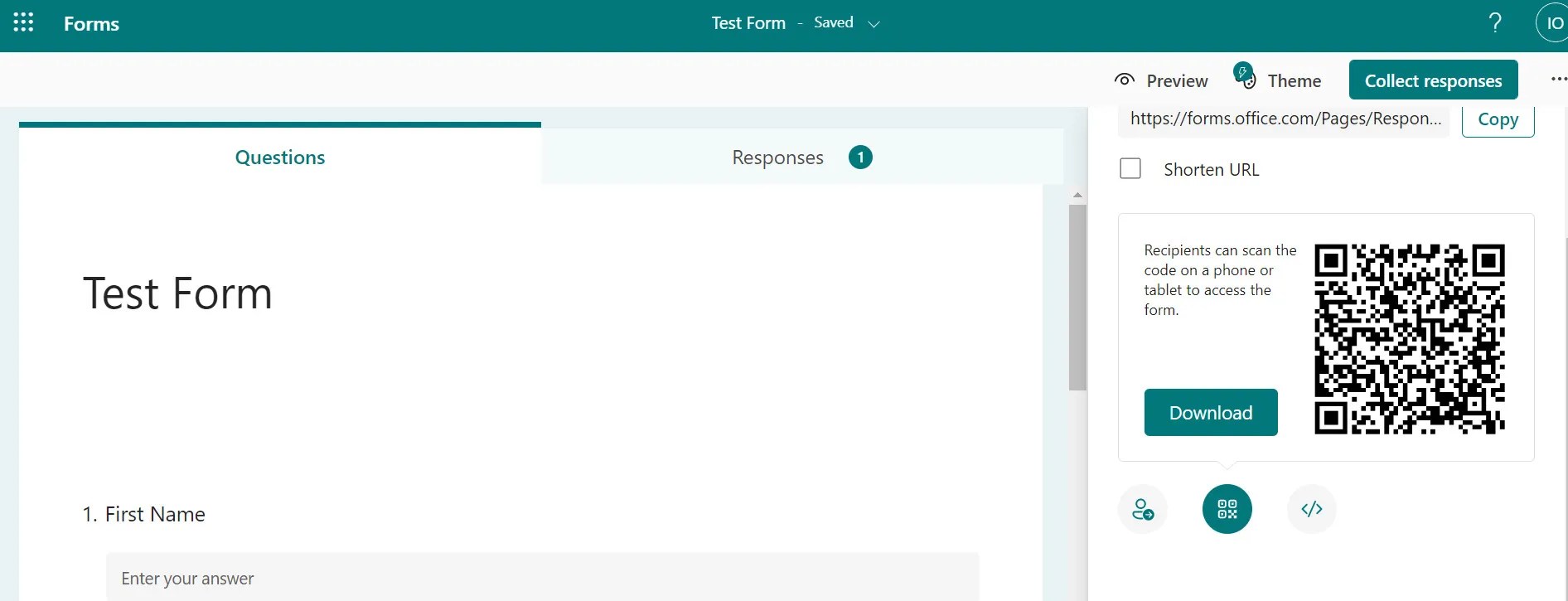The width and height of the screenshot is (1568, 601).
Task: Click the Theme button label
Action: coord(1295,80)
